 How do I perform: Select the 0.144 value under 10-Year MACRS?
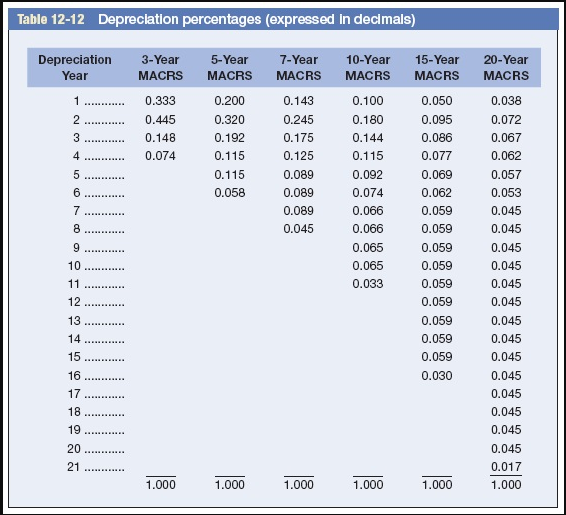point(368,138)
